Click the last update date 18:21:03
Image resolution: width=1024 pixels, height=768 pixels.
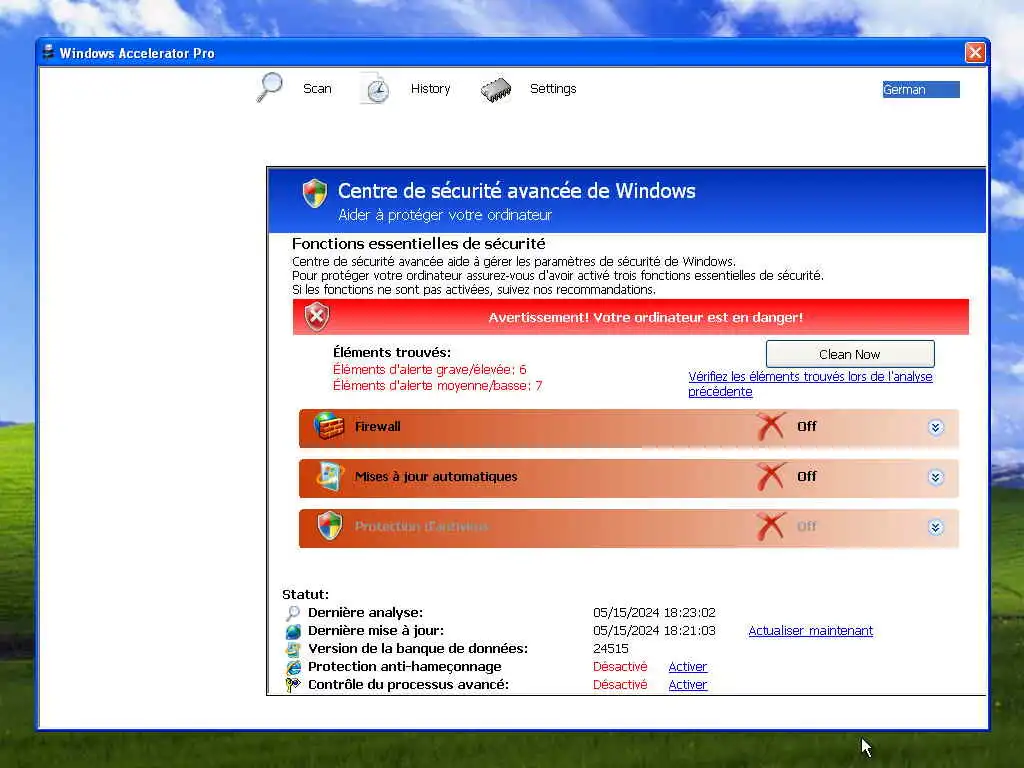(654, 631)
